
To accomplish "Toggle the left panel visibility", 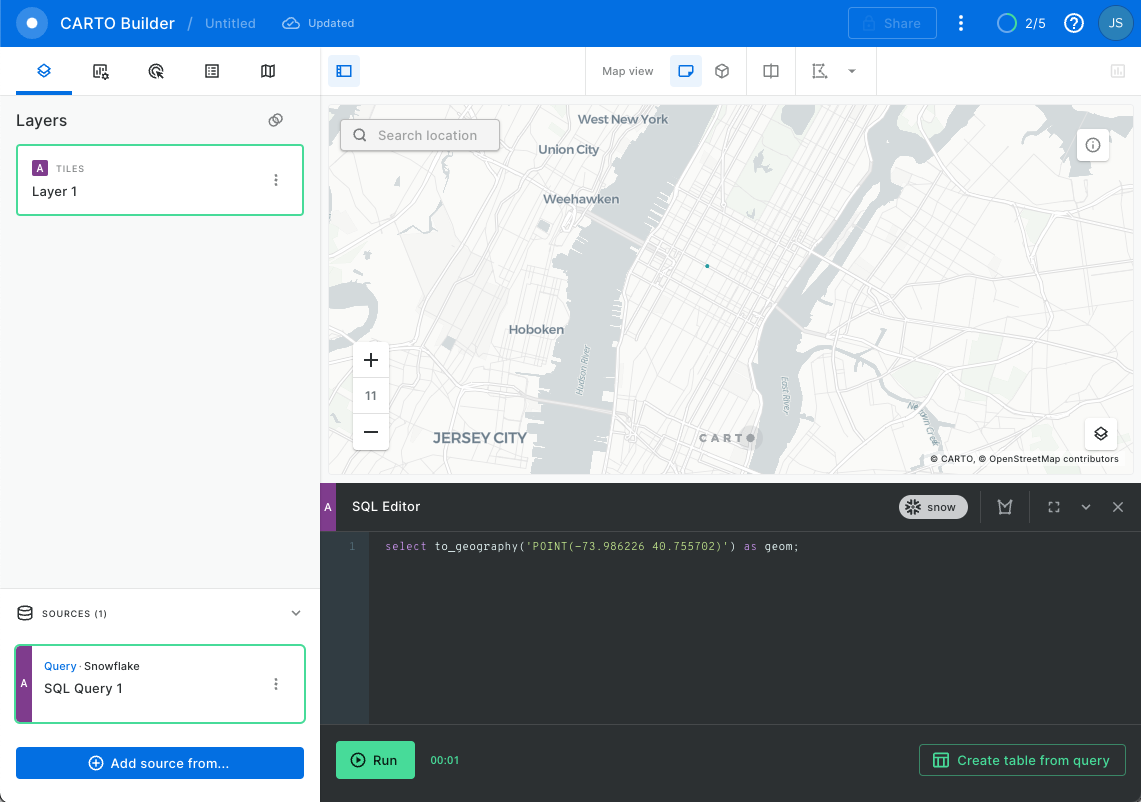I will [x=344, y=71].
